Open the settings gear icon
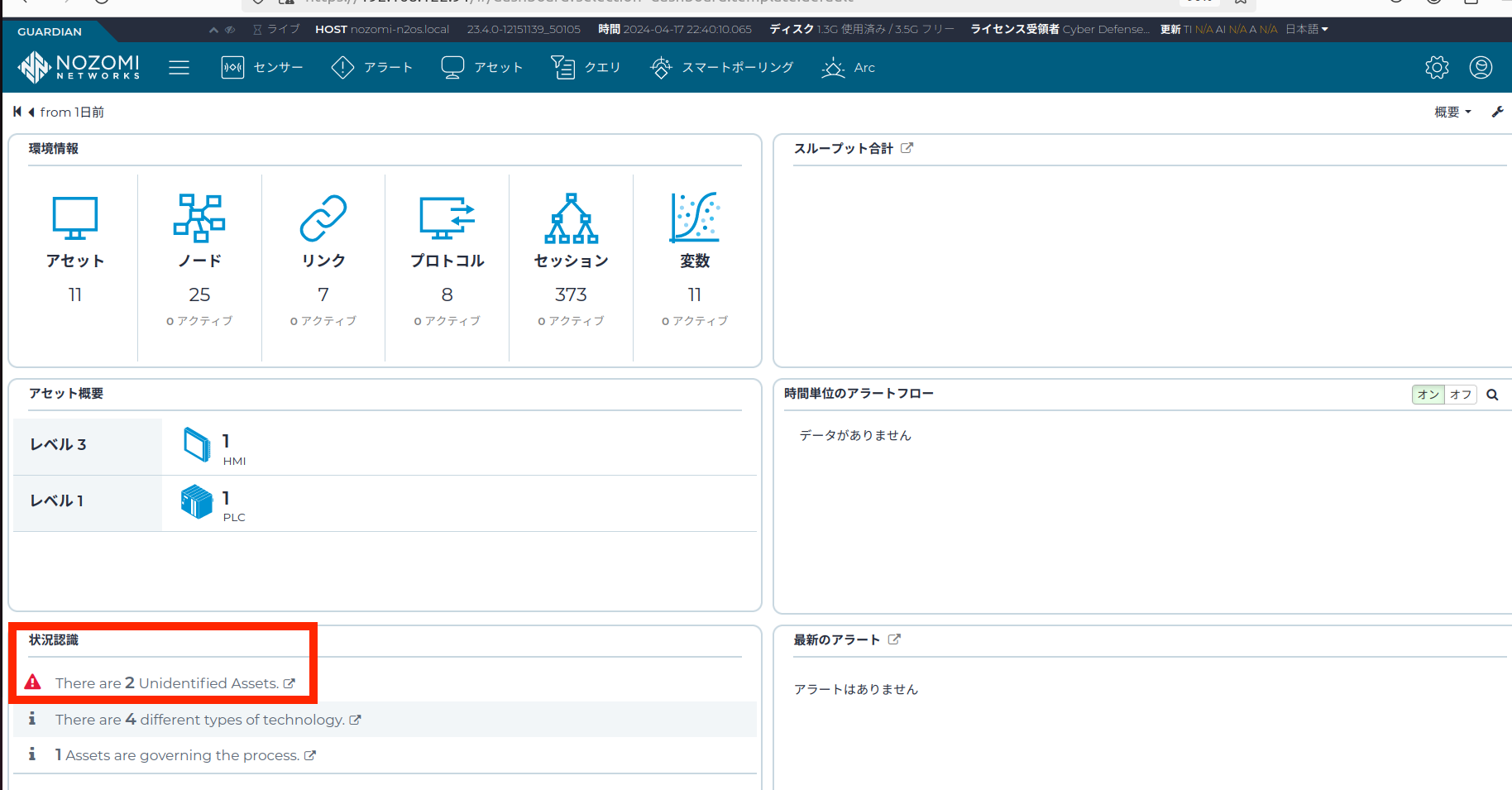This screenshot has width=1512, height=790. point(1437,68)
